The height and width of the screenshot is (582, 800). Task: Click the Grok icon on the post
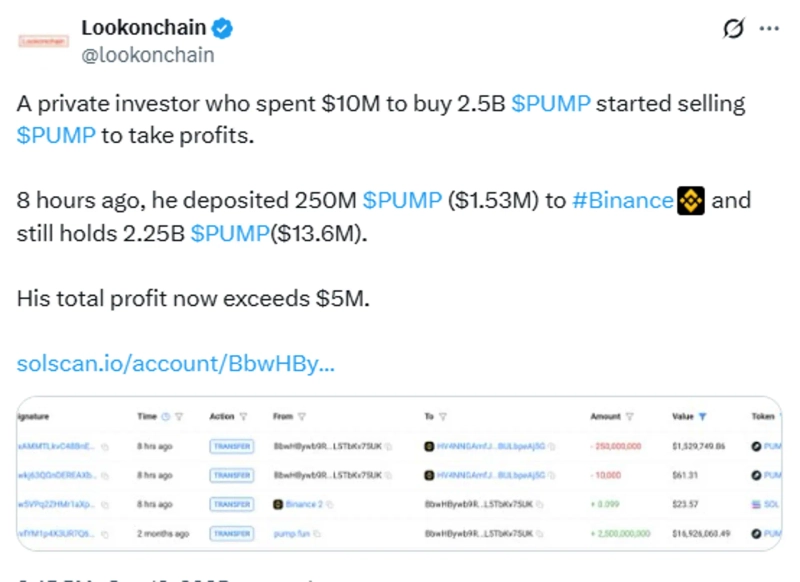coord(734,29)
